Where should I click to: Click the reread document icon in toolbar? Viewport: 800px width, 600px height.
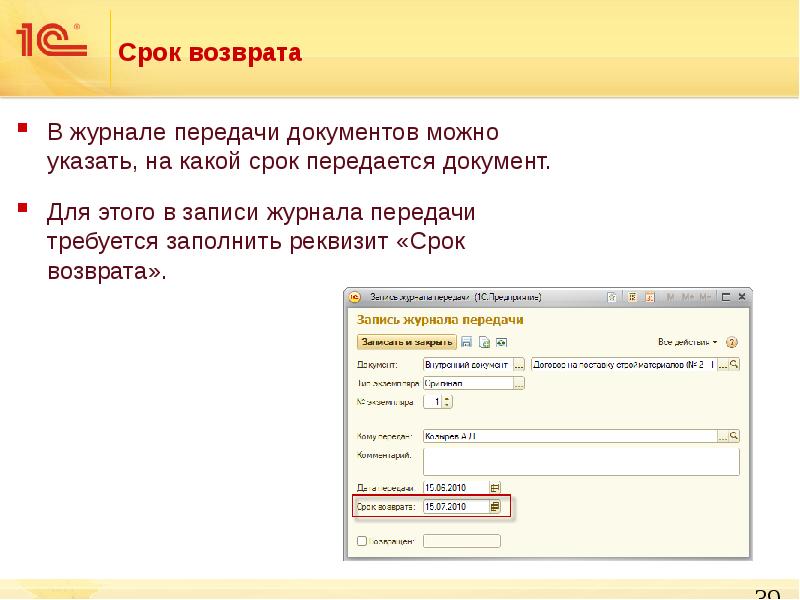[x=483, y=341]
